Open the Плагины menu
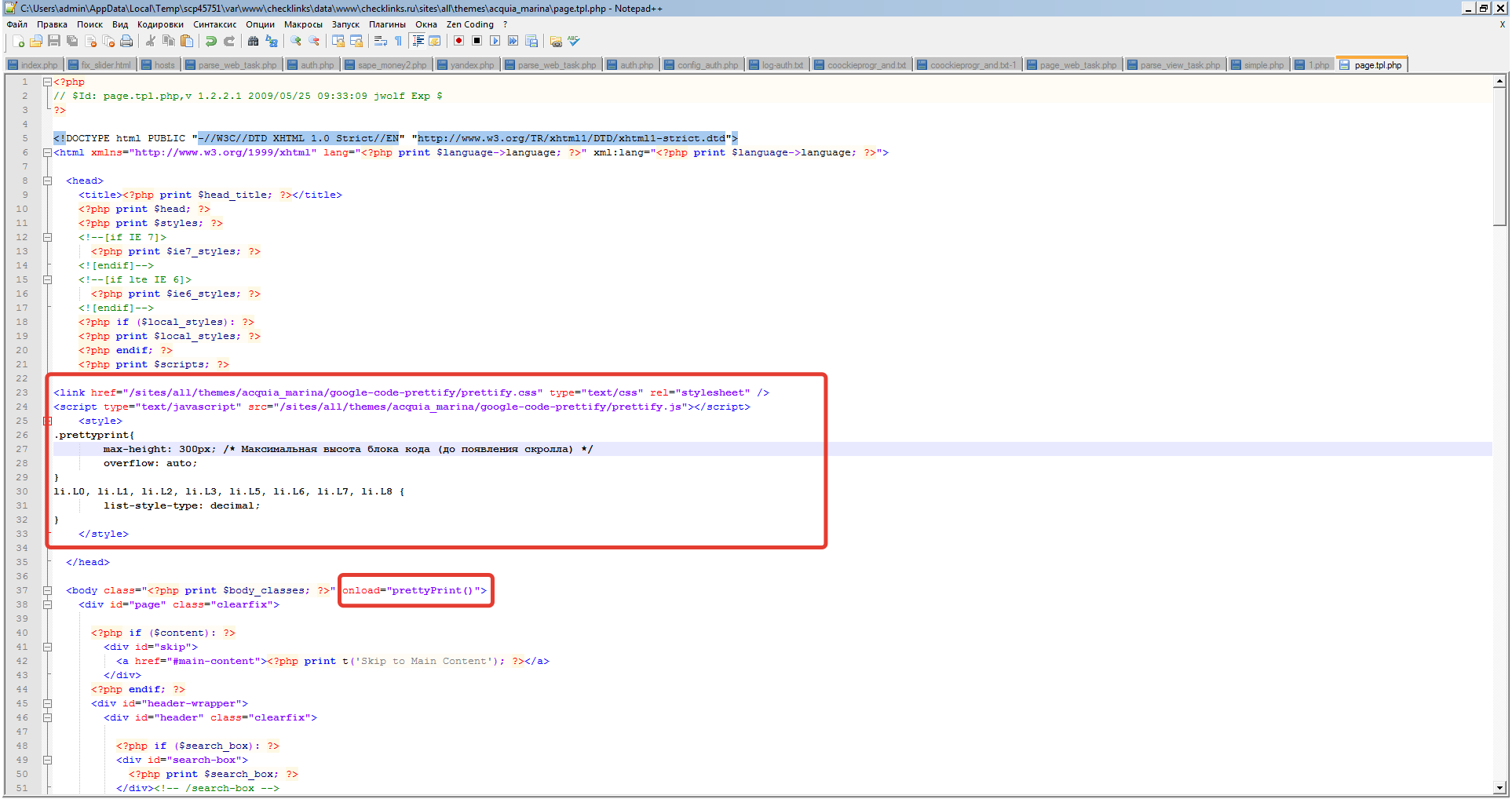Viewport: 1512px width, 799px height. click(x=387, y=24)
